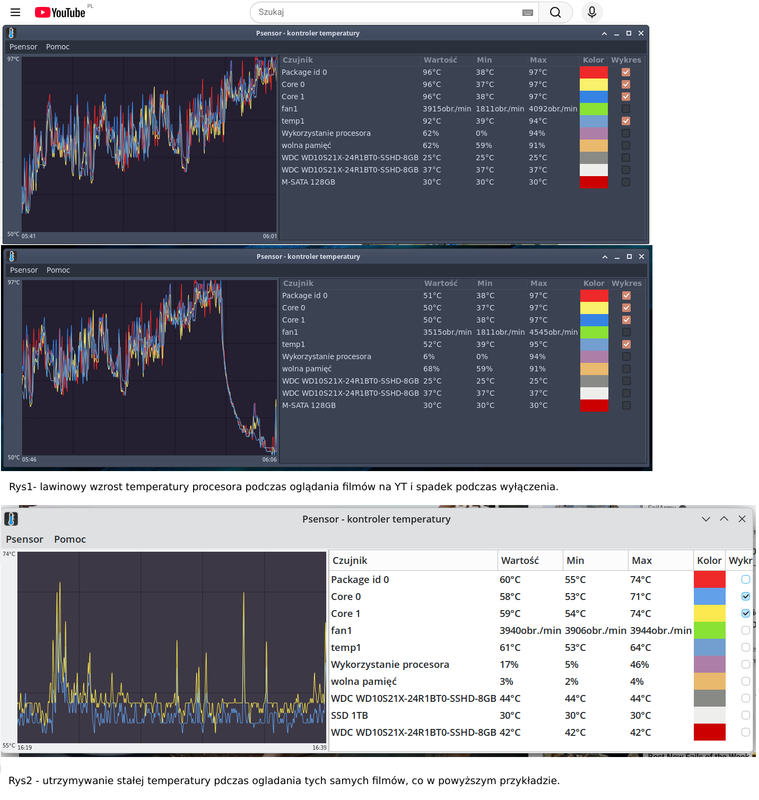The width and height of the screenshot is (759, 800).
Task: Enable Package id 0 graph checkbox in bottom window
Action: coord(746,580)
